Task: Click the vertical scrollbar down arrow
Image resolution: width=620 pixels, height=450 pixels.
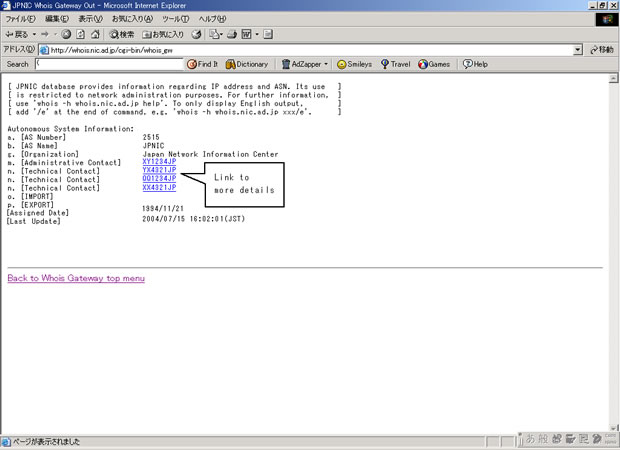Action: [613, 428]
